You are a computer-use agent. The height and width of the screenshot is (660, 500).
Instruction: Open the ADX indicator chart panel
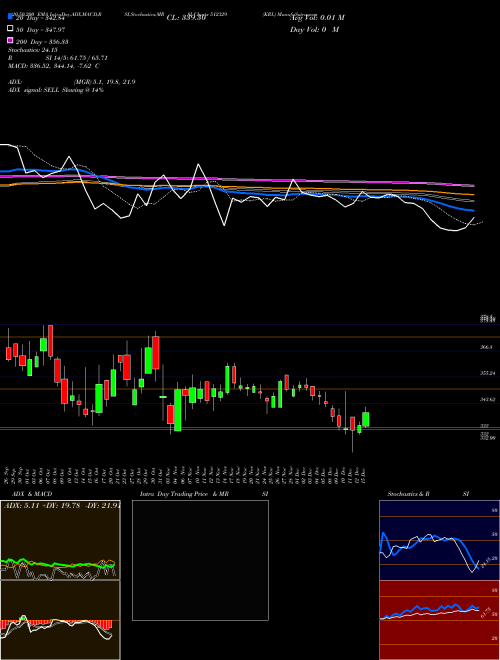pyautogui.click(x=60, y=540)
